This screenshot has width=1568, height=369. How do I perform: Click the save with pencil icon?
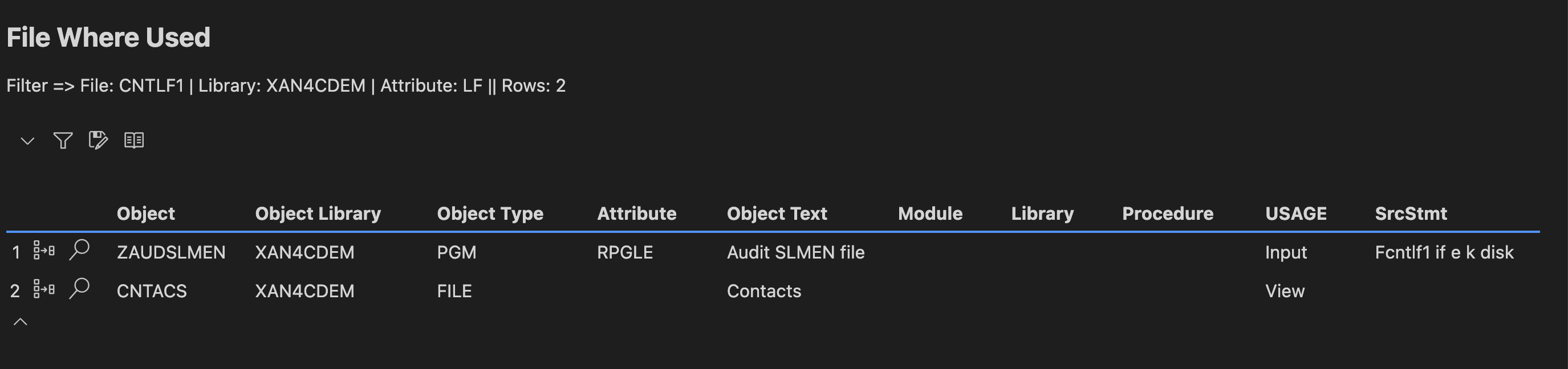(98, 141)
